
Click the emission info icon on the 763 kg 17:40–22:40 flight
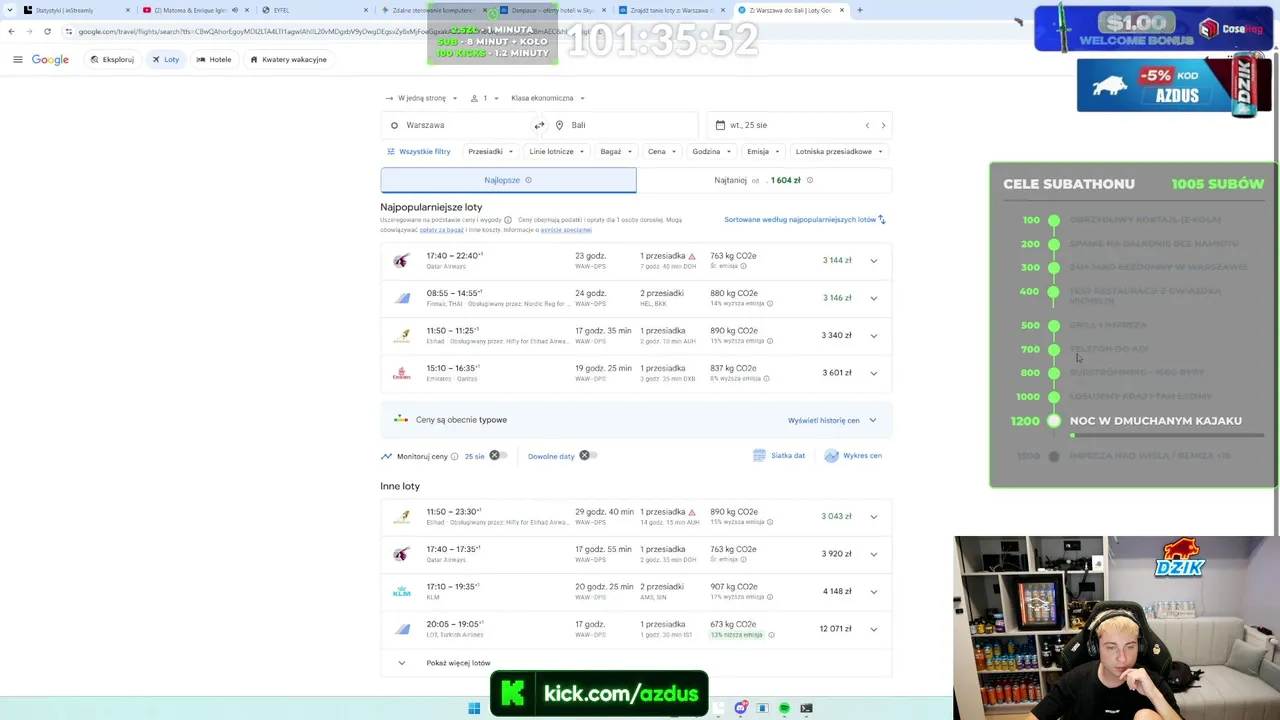(x=743, y=266)
